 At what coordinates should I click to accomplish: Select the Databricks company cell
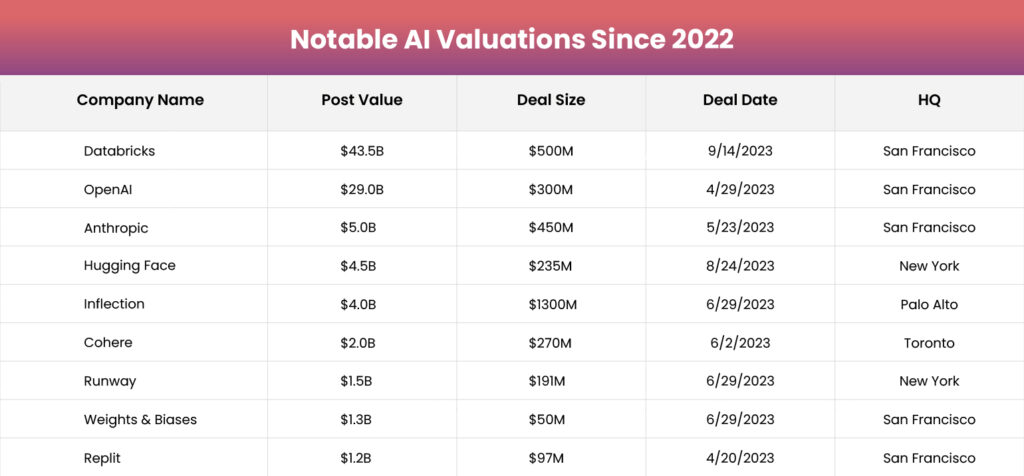point(119,151)
